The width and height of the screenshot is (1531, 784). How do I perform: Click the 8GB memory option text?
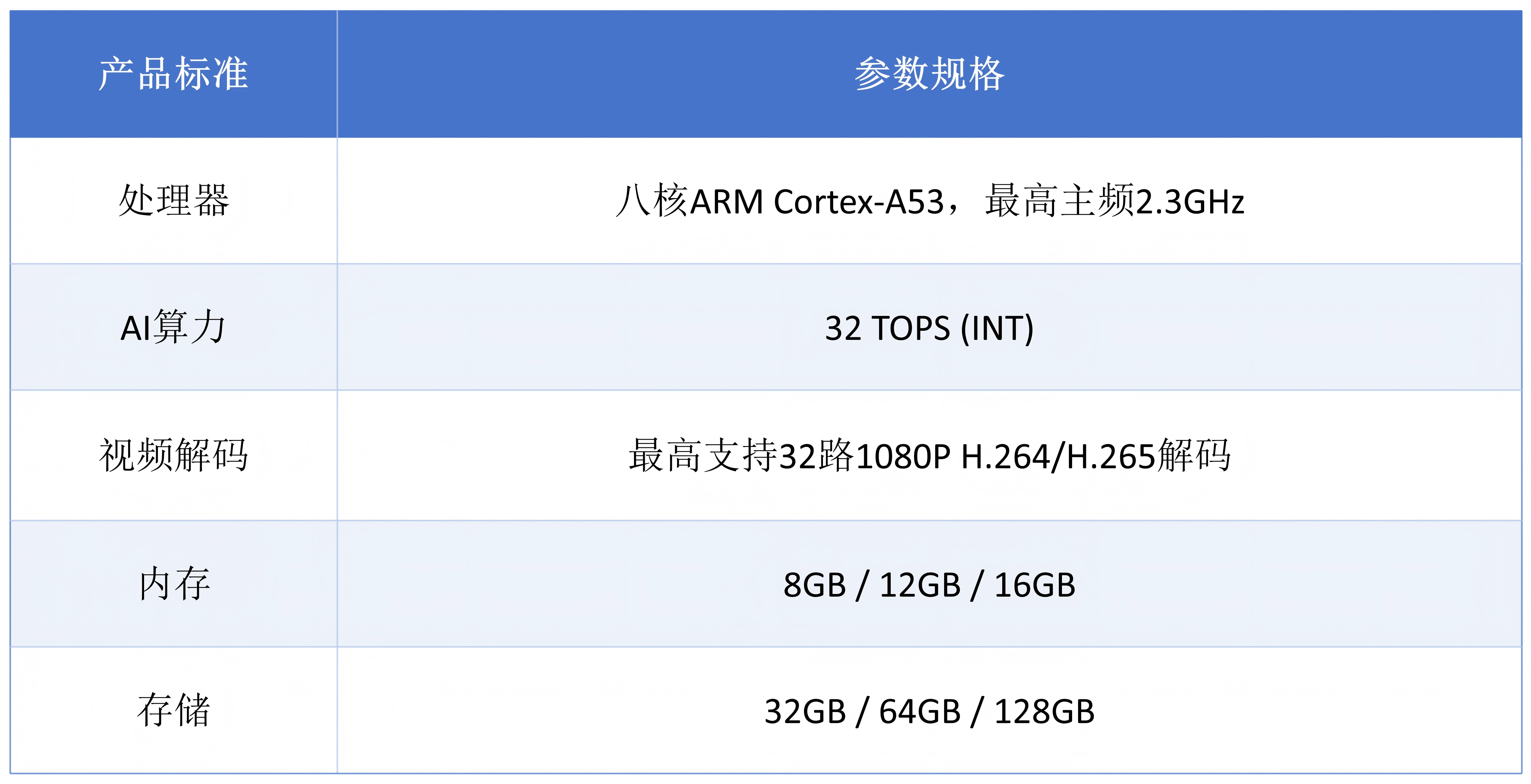[x=814, y=585]
